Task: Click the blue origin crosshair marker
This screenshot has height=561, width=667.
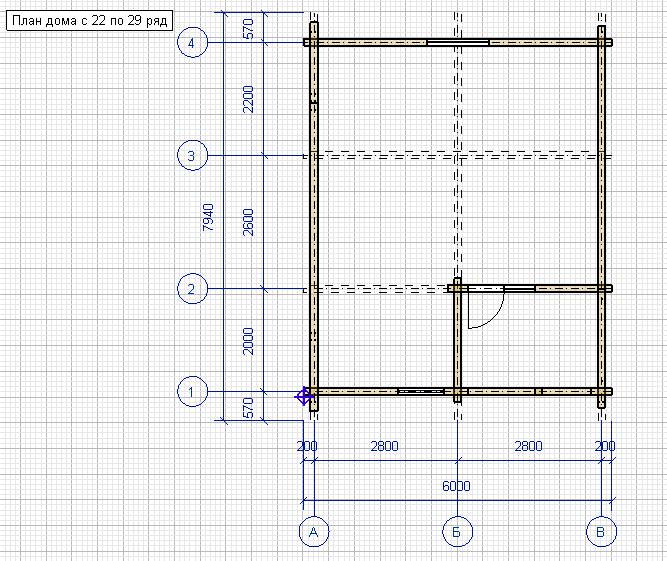Action: pos(304,396)
